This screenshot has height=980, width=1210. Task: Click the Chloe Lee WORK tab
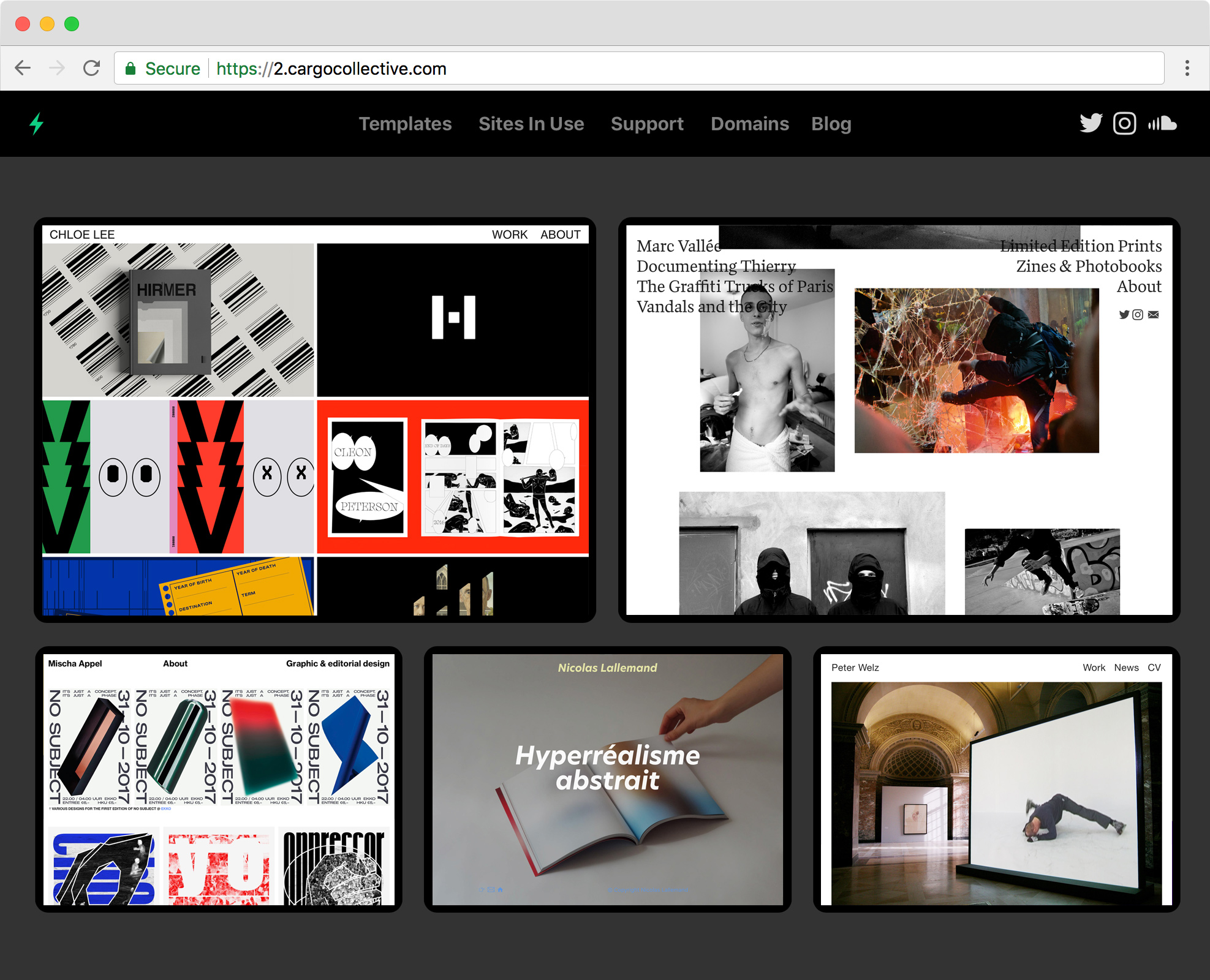pyautogui.click(x=511, y=234)
